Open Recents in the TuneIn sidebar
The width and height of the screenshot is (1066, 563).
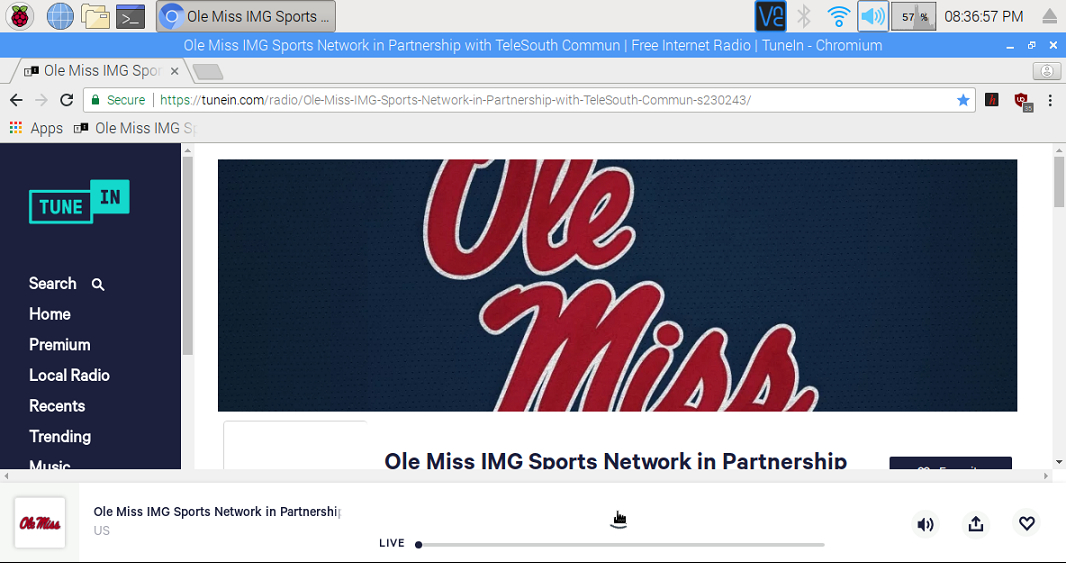[57, 406]
